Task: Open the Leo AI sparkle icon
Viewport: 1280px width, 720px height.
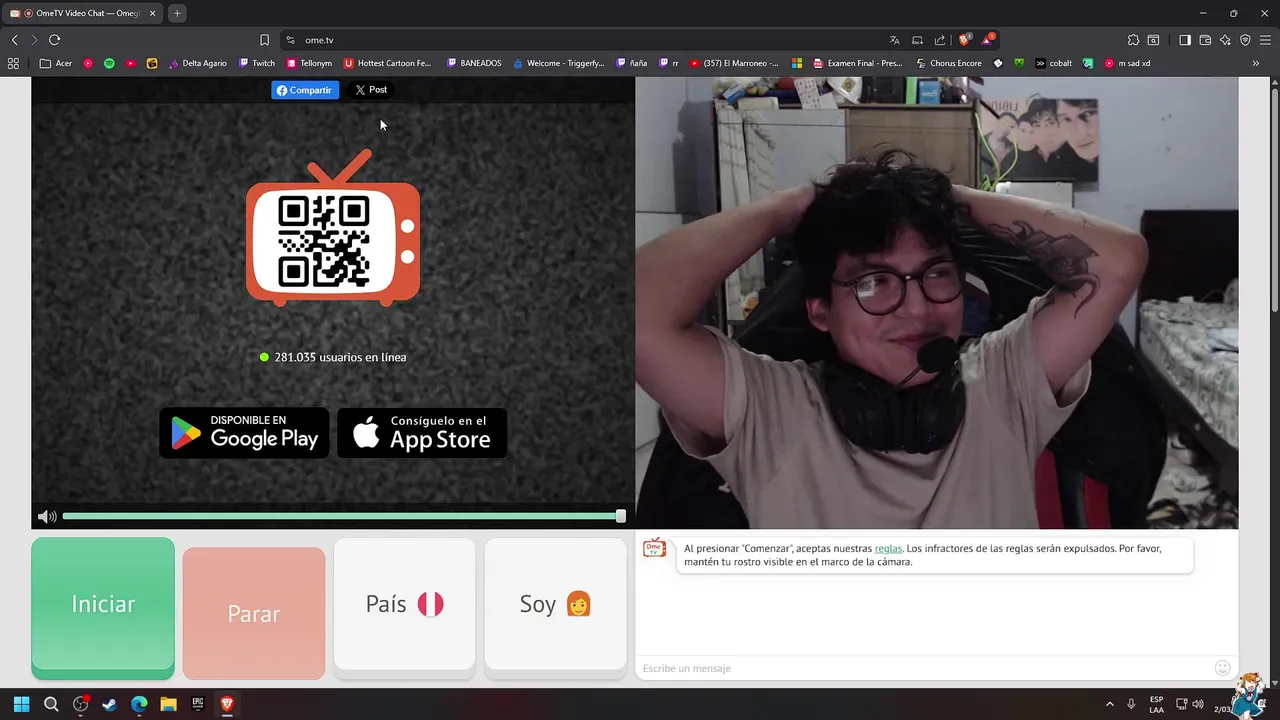Action: coord(1225,40)
